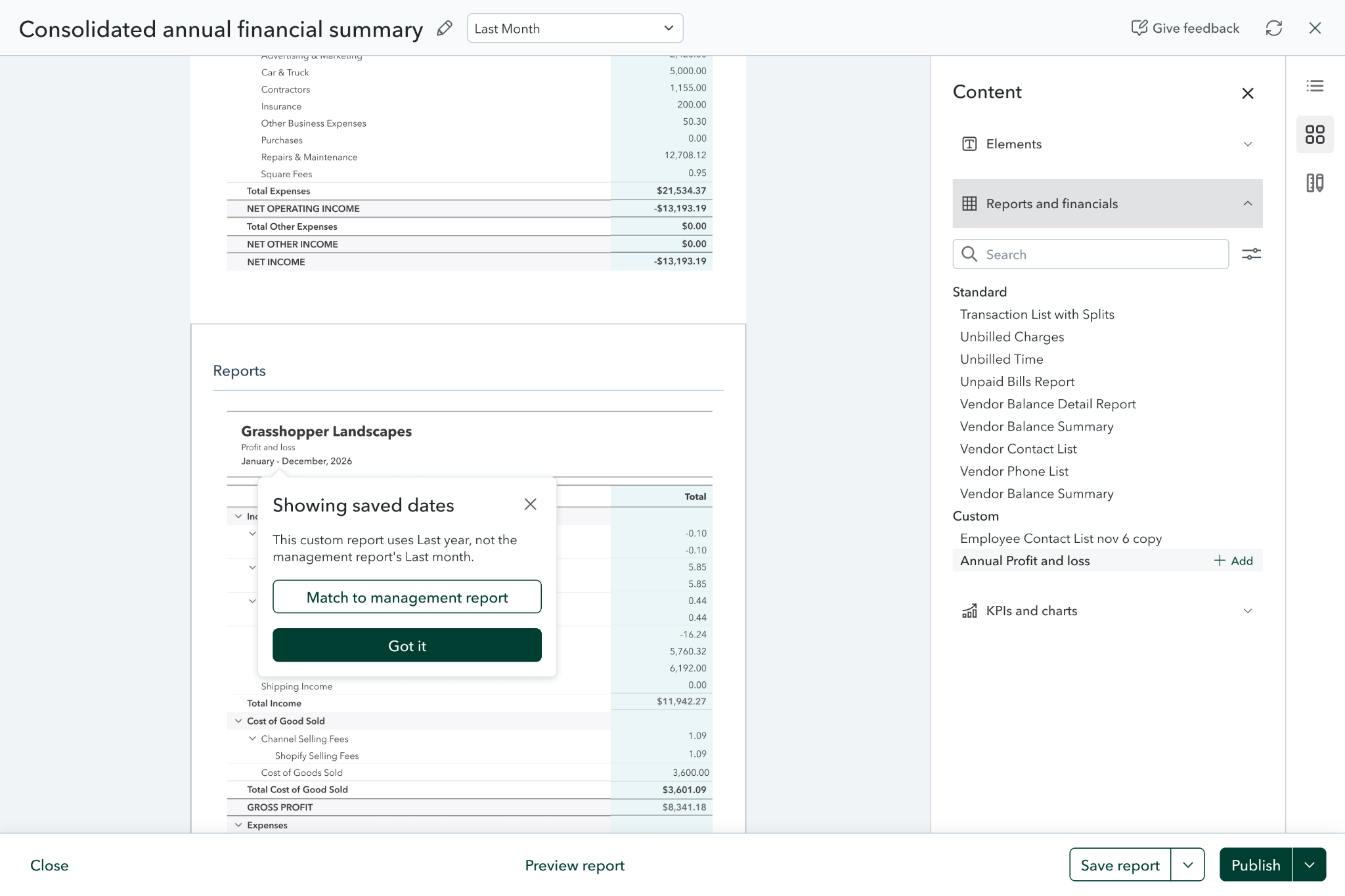The width and height of the screenshot is (1345, 896).
Task: Click the Publish button
Action: click(x=1256, y=865)
